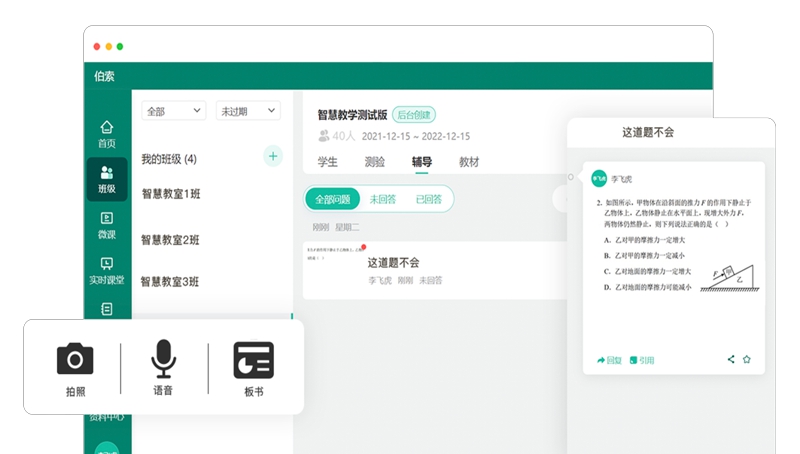Select 智慧教室2班 in class list
Image resolution: width=800 pixels, height=454 pixels.
click(170, 240)
